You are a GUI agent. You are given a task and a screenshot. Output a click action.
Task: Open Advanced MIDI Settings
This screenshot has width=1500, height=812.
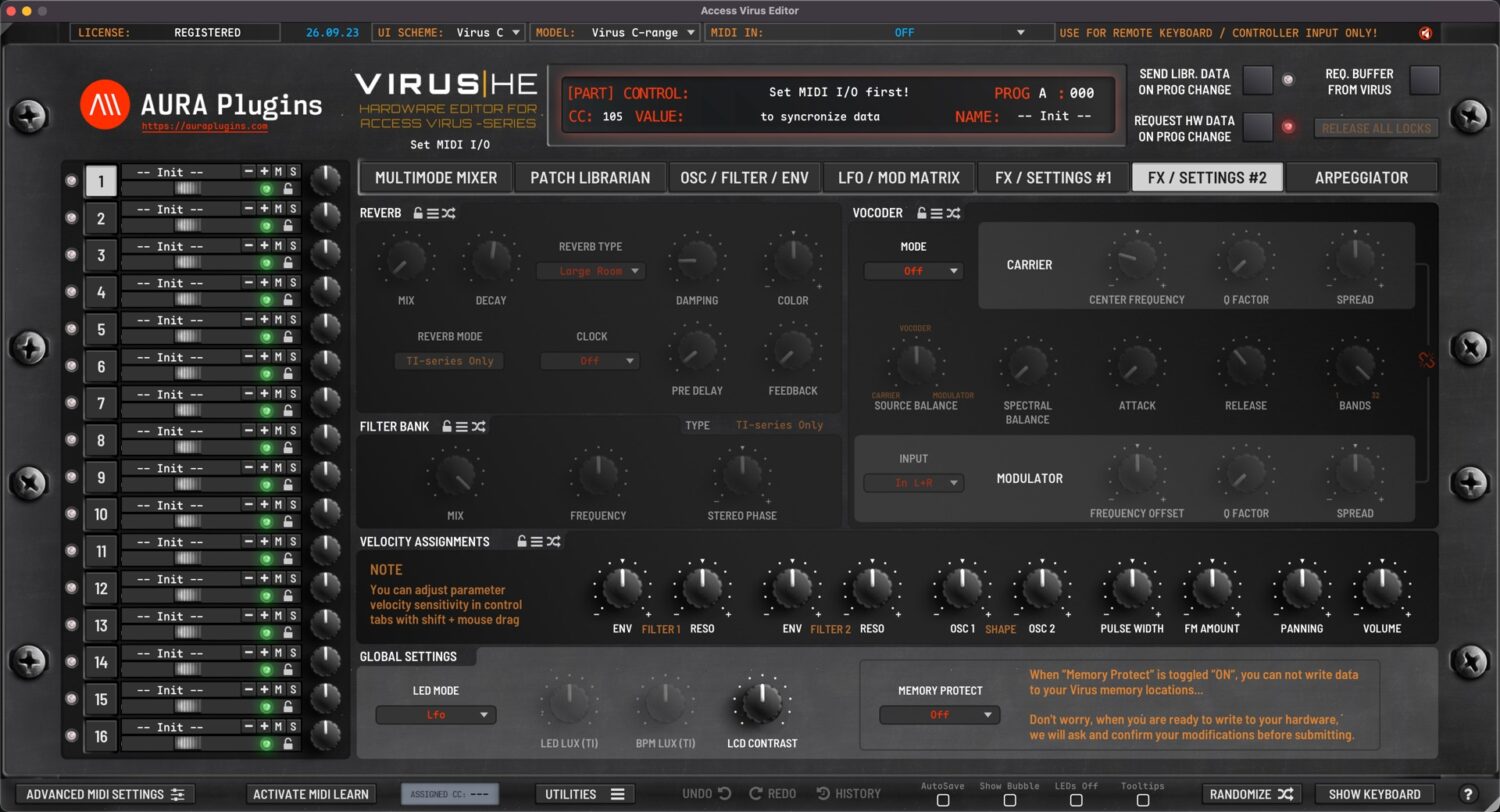[105, 794]
